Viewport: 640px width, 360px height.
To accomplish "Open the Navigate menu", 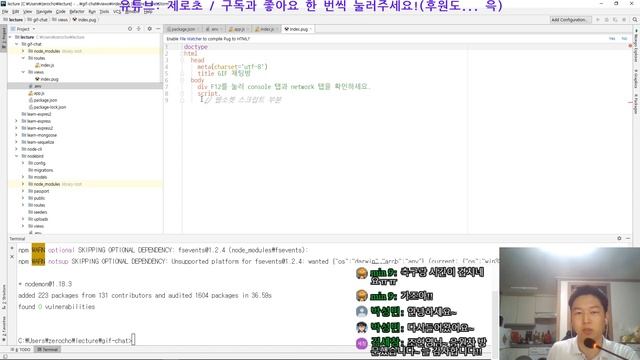I will pos(44,12).
